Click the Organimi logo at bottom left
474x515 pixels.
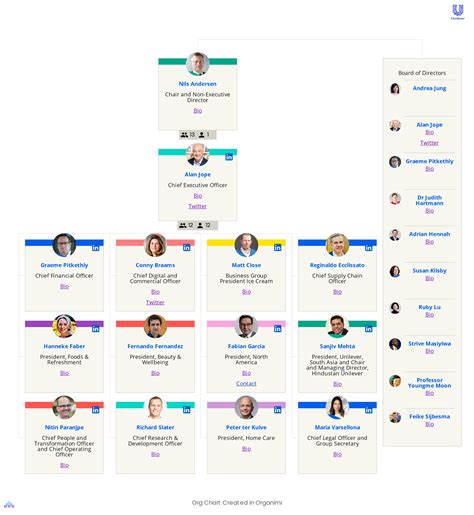point(9,504)
